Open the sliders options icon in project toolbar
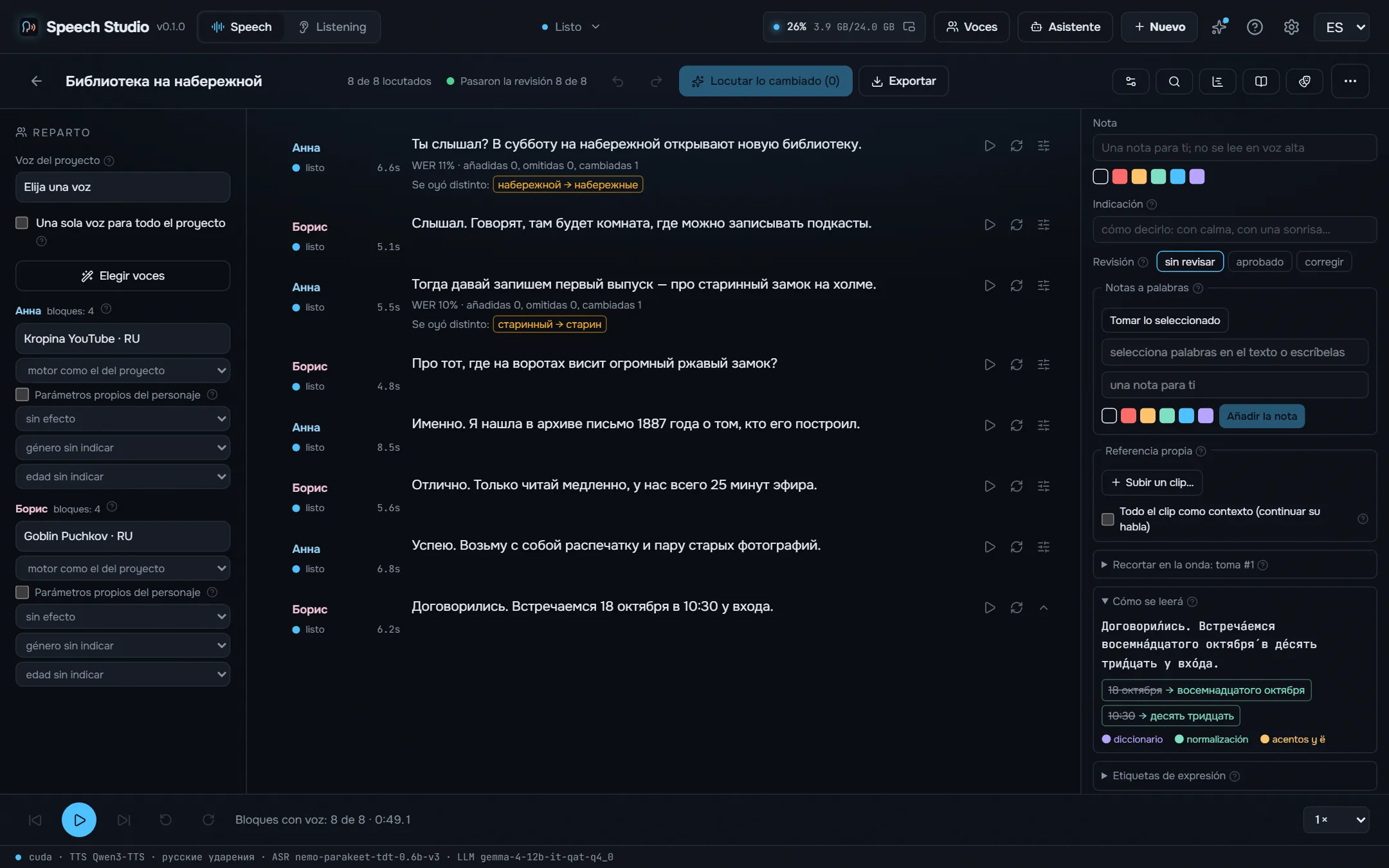This screenshot has width=1389, height=868. click(1130, 81)
